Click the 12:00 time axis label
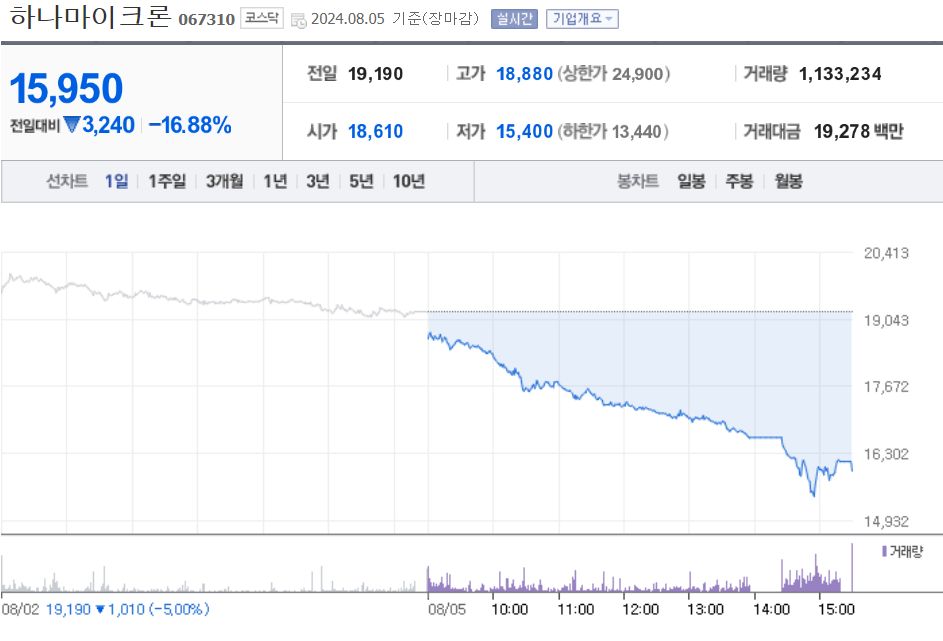The height and width of the screenshot is (641, 943). [x=640, y=609]
